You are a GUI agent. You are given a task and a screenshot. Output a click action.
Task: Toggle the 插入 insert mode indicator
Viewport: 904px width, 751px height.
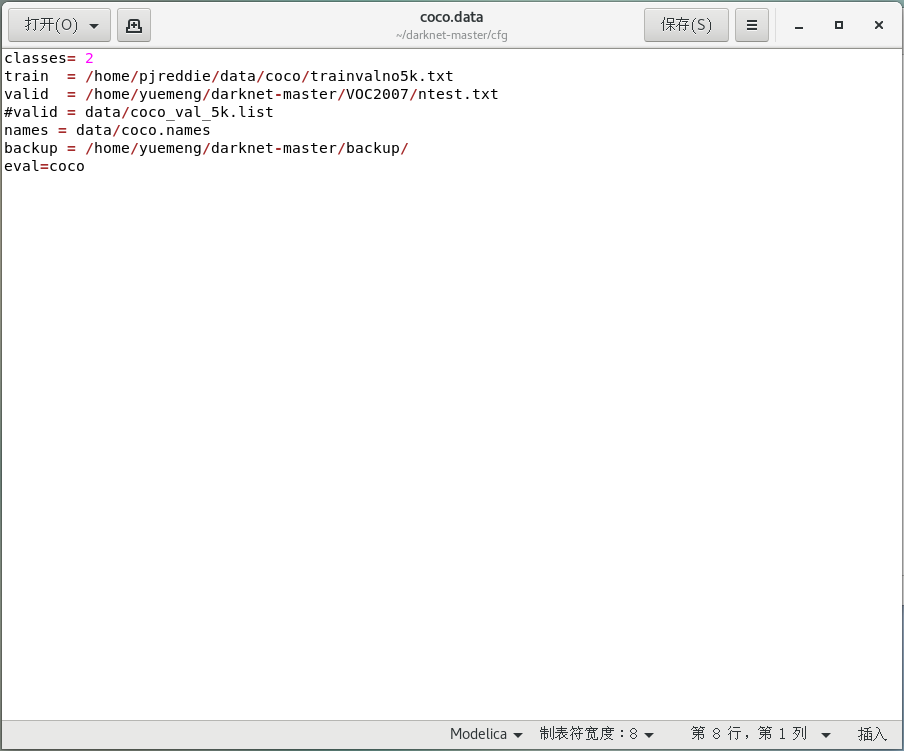(x=872, y=734)
